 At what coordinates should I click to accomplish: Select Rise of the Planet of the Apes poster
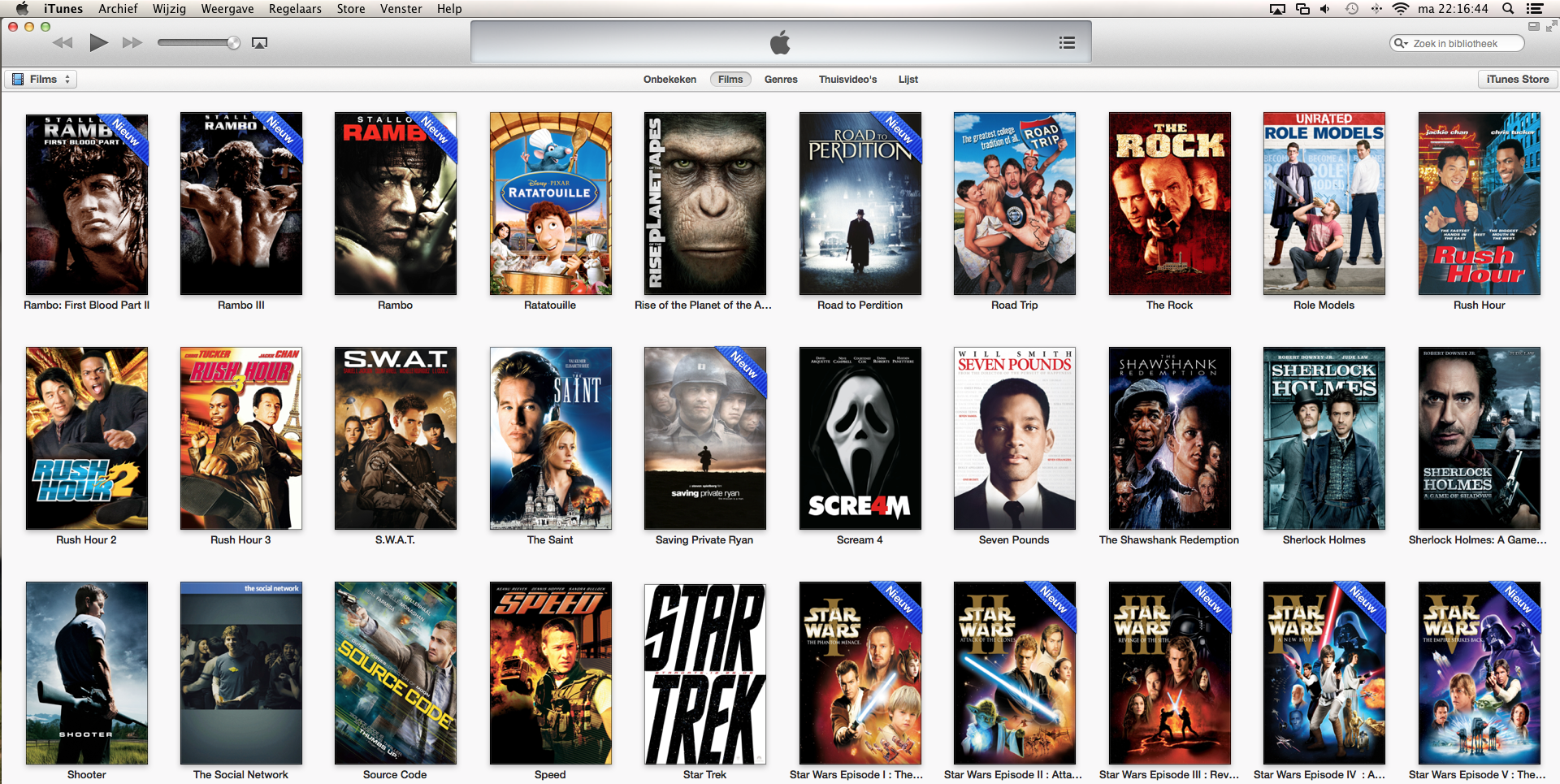click(705, 203)
